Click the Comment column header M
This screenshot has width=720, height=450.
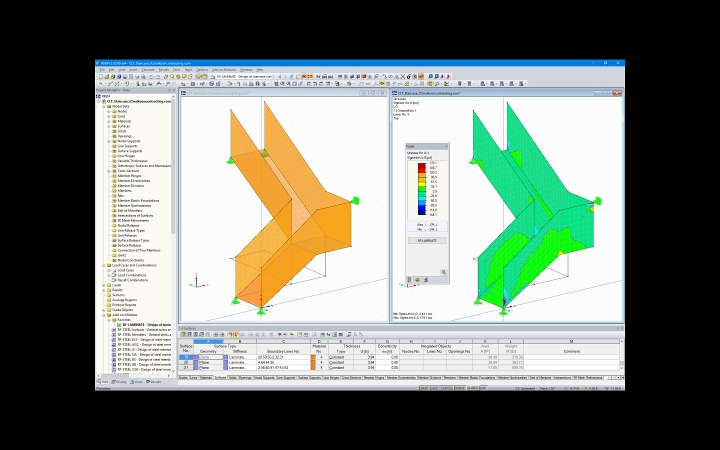click(571, 342)
